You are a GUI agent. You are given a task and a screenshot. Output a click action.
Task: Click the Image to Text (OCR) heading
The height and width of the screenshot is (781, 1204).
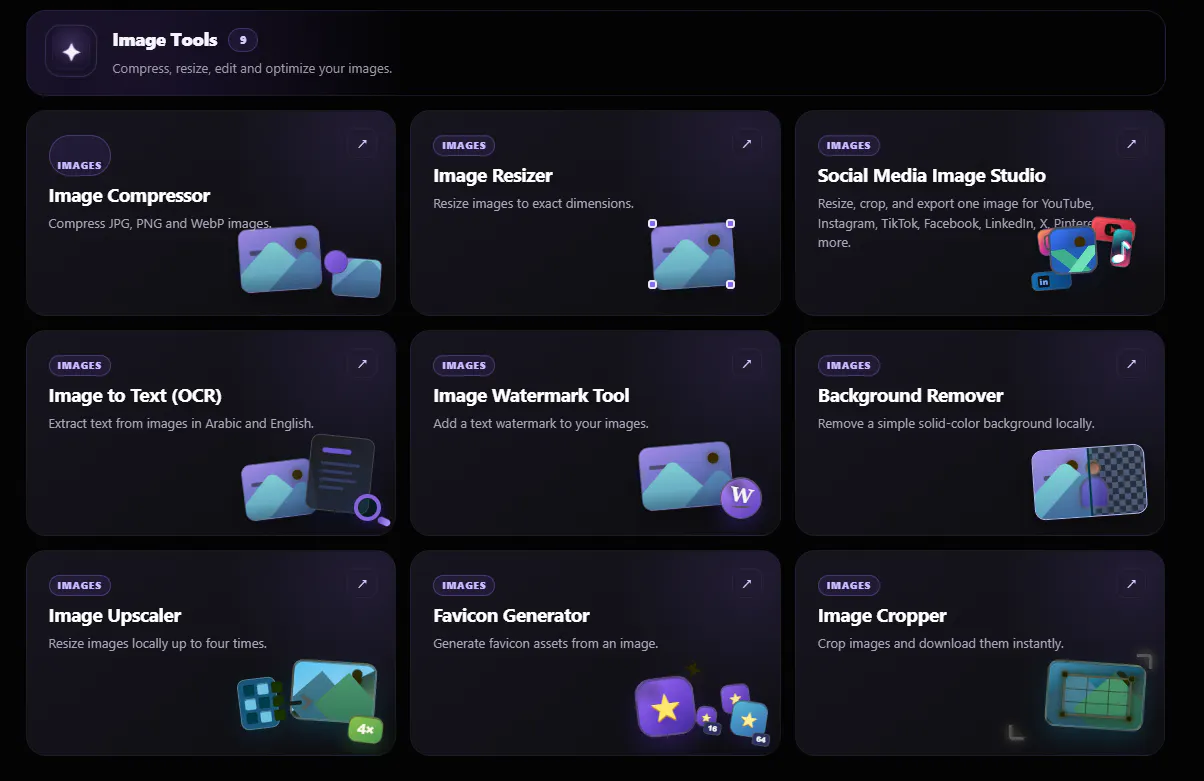coord(135,396)
